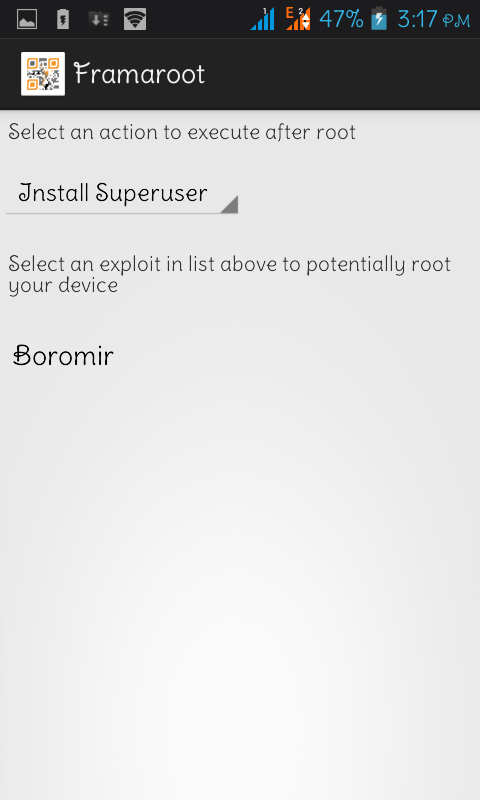Open the Install Superuser action dropdown
The width and height of the screenshot is (480, 800).
coord(122,194)
